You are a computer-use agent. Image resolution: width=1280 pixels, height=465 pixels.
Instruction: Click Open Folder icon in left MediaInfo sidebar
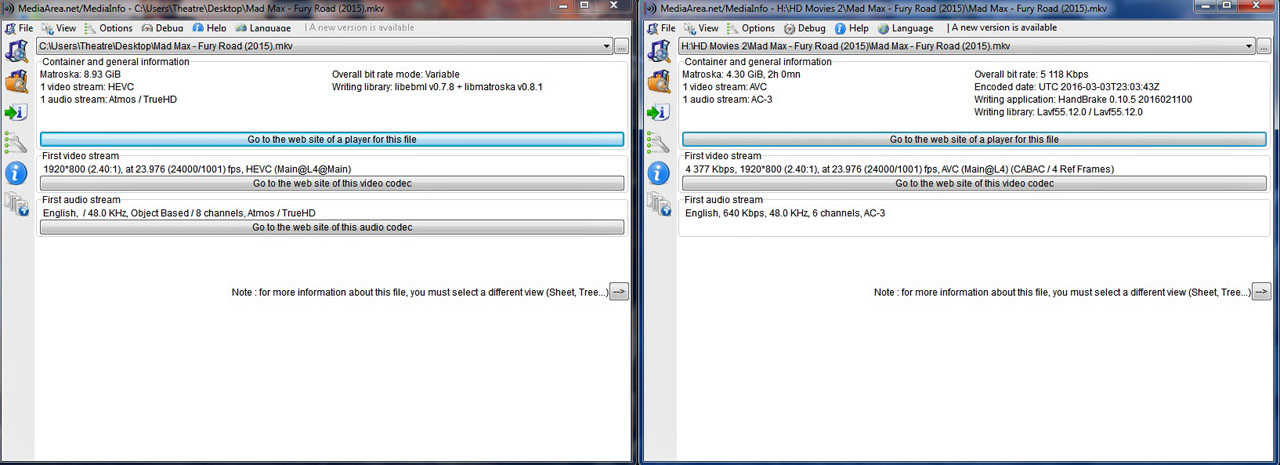tap(16, 82)
